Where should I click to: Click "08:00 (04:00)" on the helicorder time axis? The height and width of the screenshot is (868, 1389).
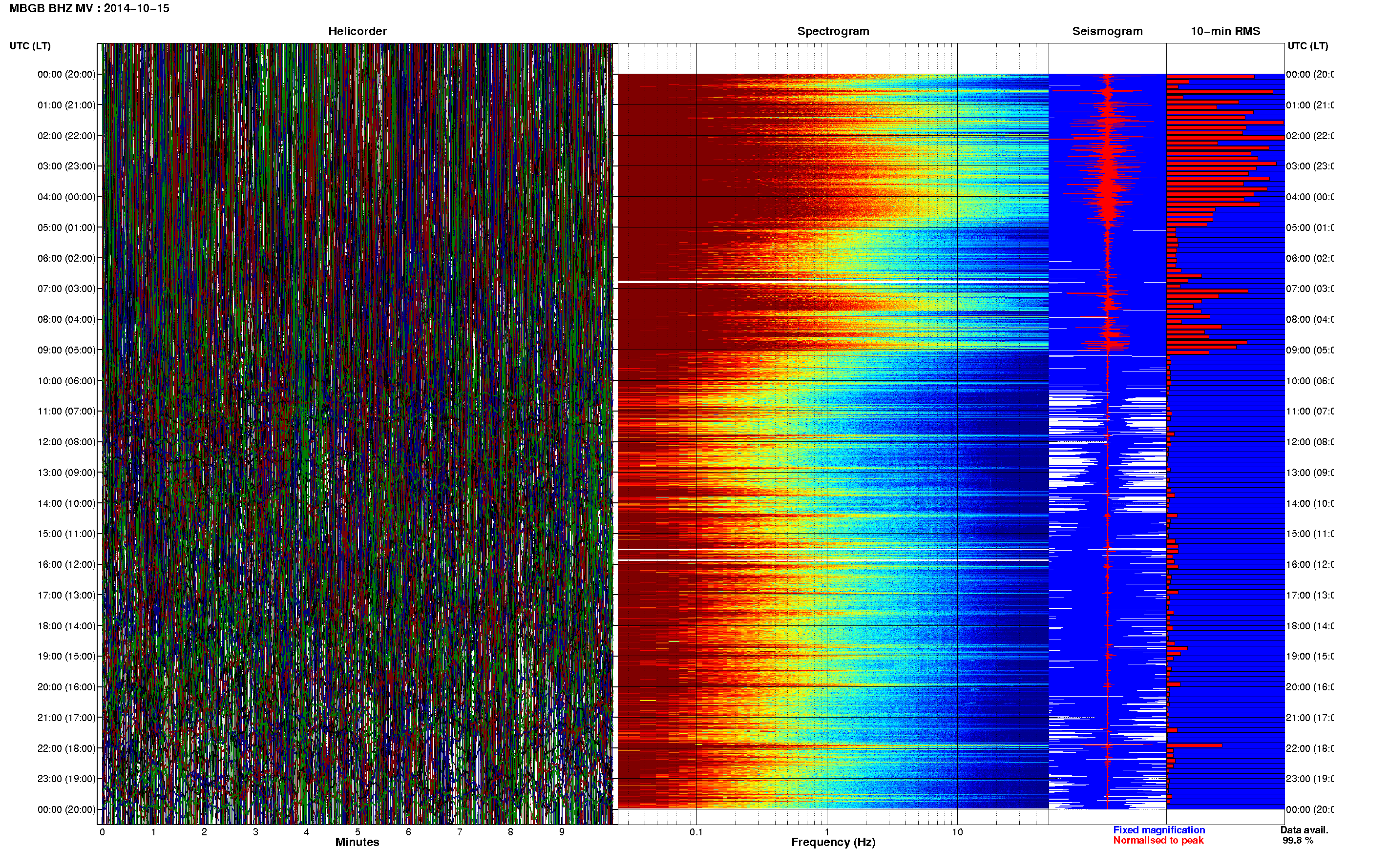click(x=66, y=320)
